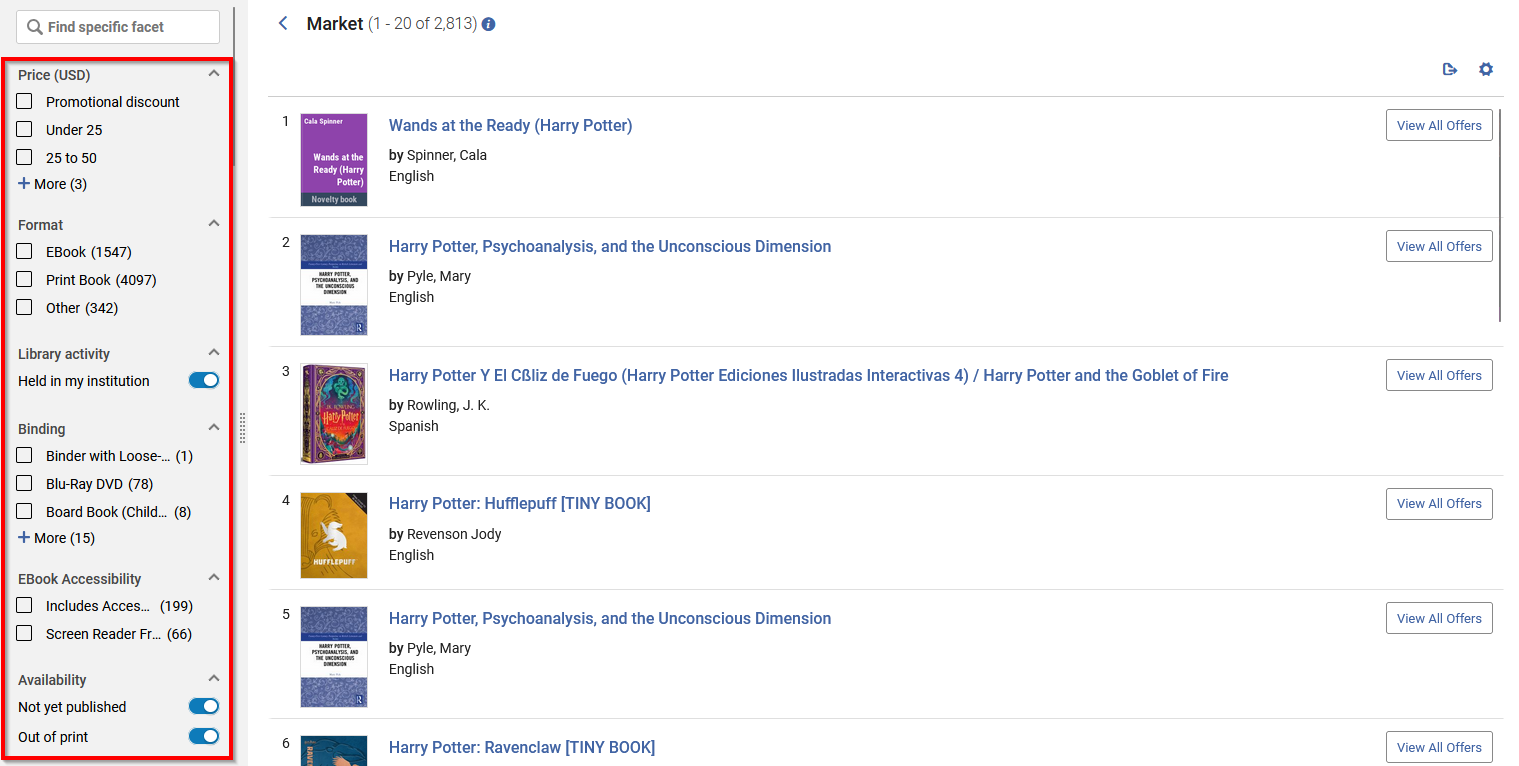Collapse the Price (USD) facet section
Viewport: 1519px width, 766px height.
click(x=213, y=74)
